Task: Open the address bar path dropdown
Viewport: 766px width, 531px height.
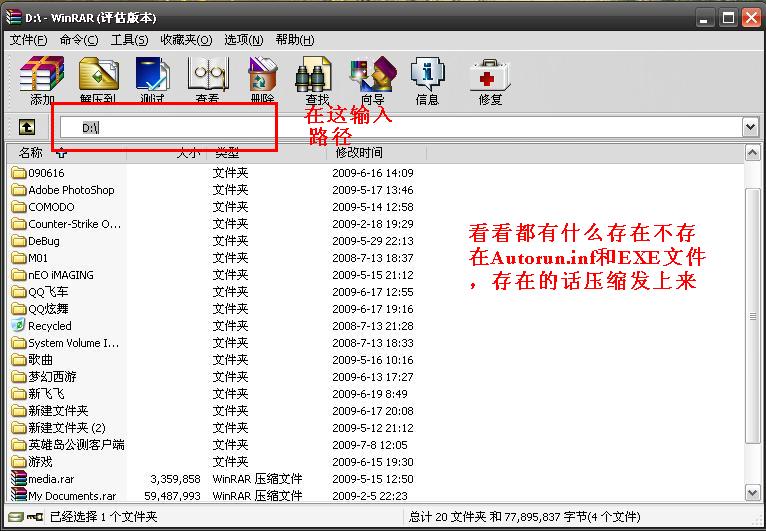Action: click(750, 127)
